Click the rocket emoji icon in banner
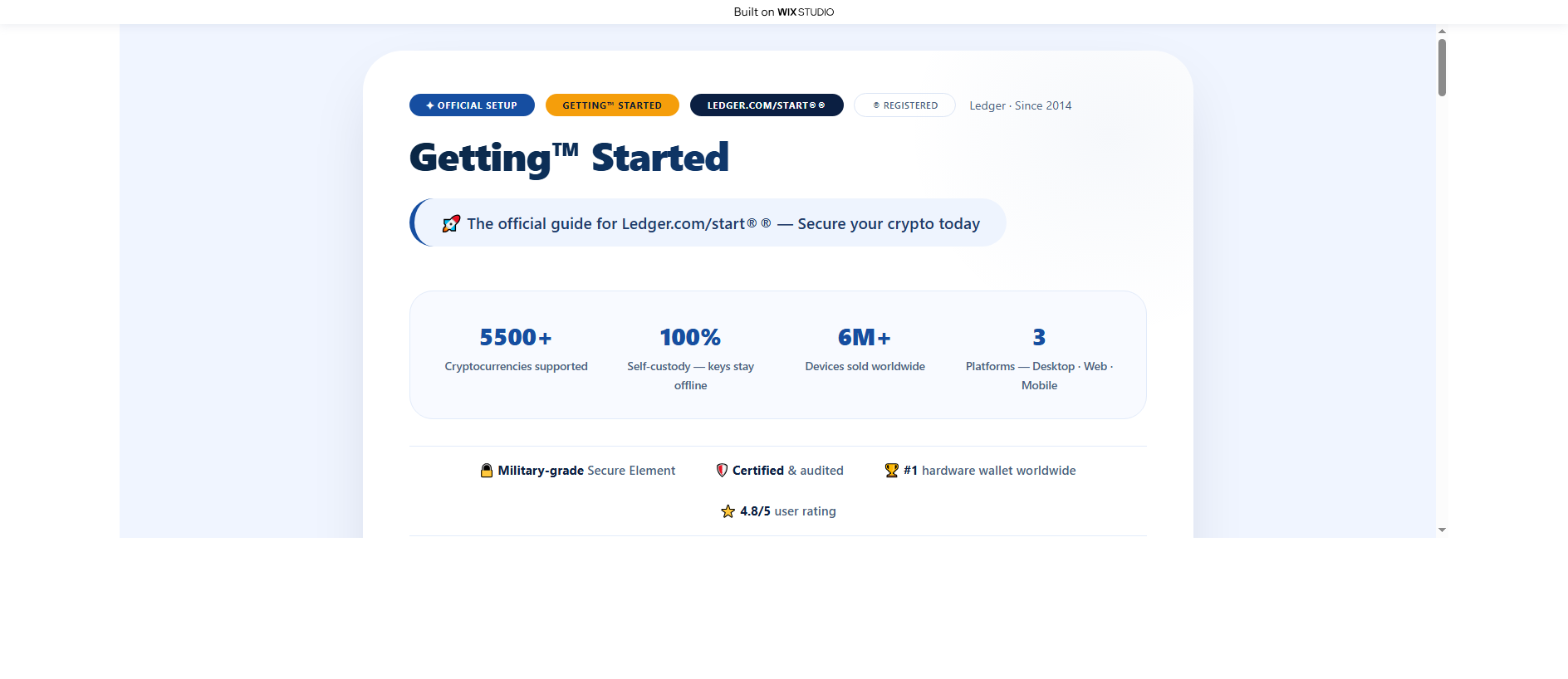This screenshot has height=679, width=1568. [x=451, y=223]
